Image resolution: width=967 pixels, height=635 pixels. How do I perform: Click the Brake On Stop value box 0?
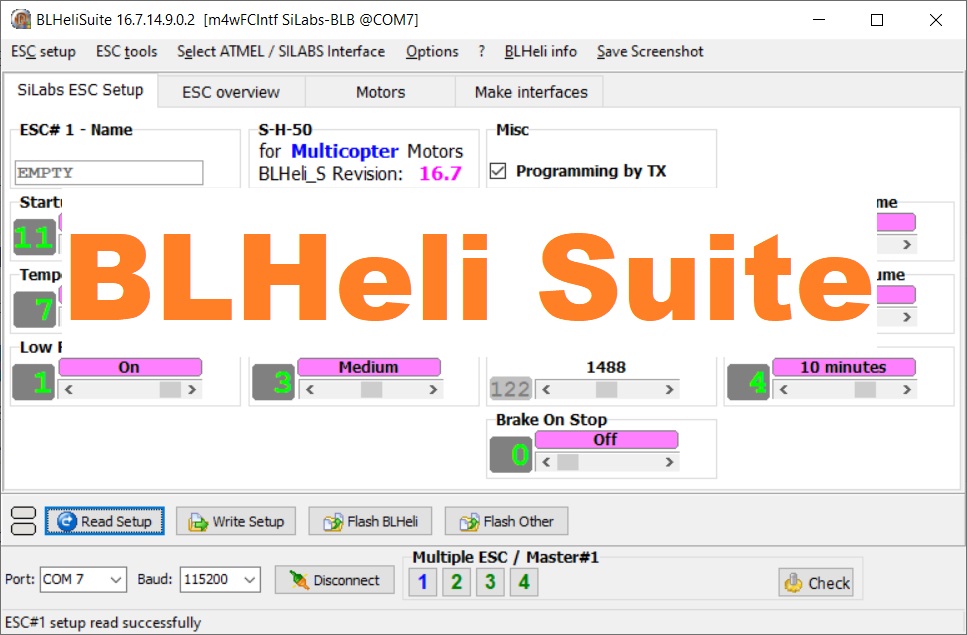(511, 455)
